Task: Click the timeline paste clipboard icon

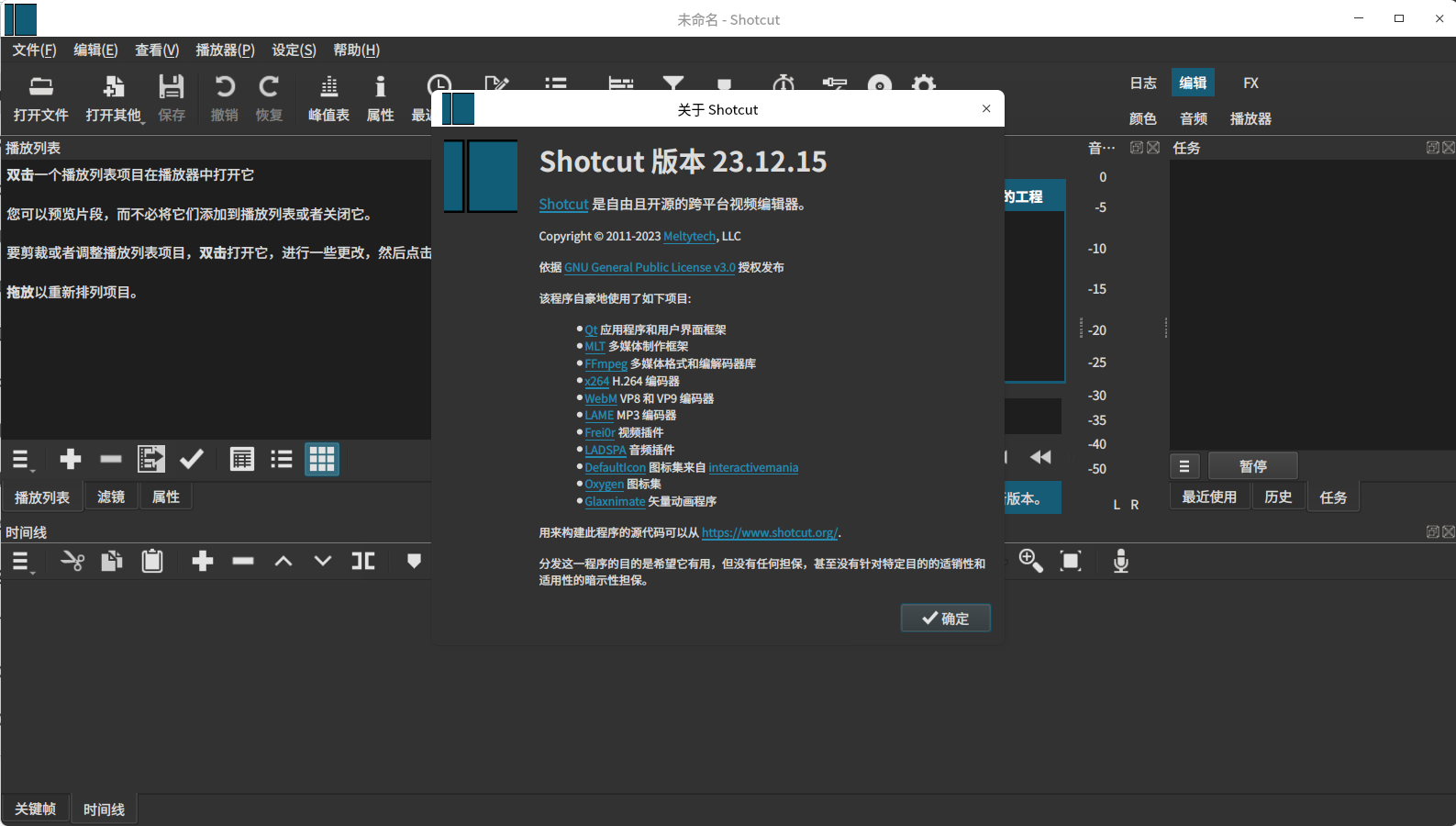Action: (152, 561)
